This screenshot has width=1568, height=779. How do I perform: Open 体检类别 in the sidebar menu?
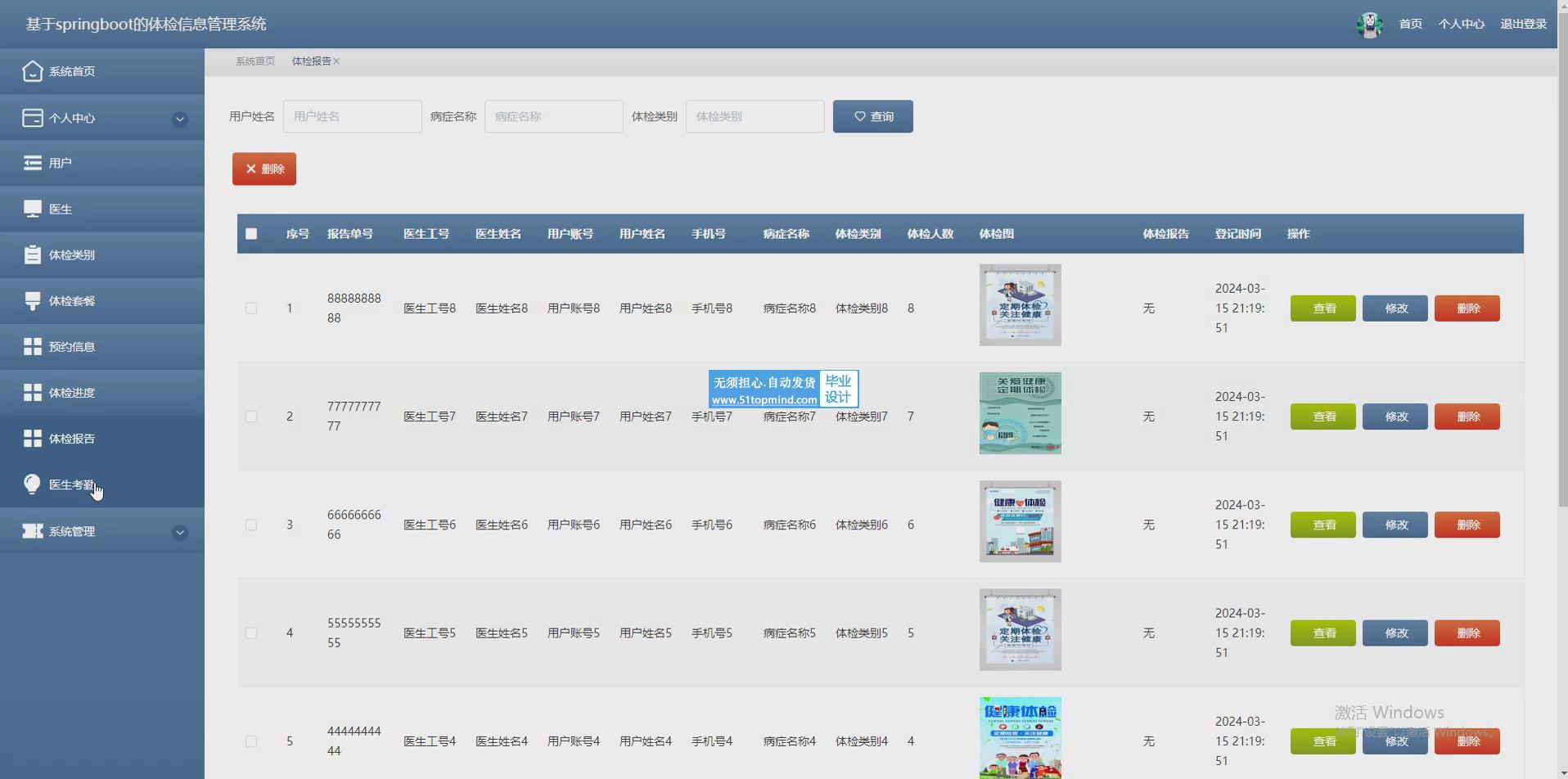point(102,254)
